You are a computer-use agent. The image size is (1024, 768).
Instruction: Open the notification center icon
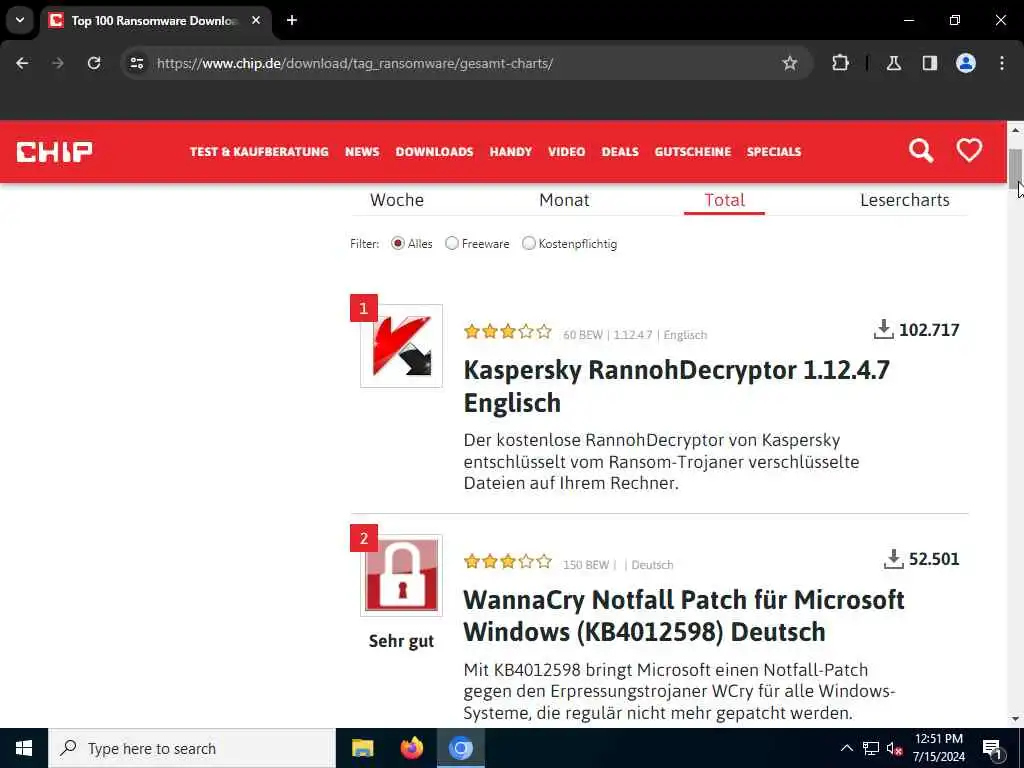pos(992,748)
